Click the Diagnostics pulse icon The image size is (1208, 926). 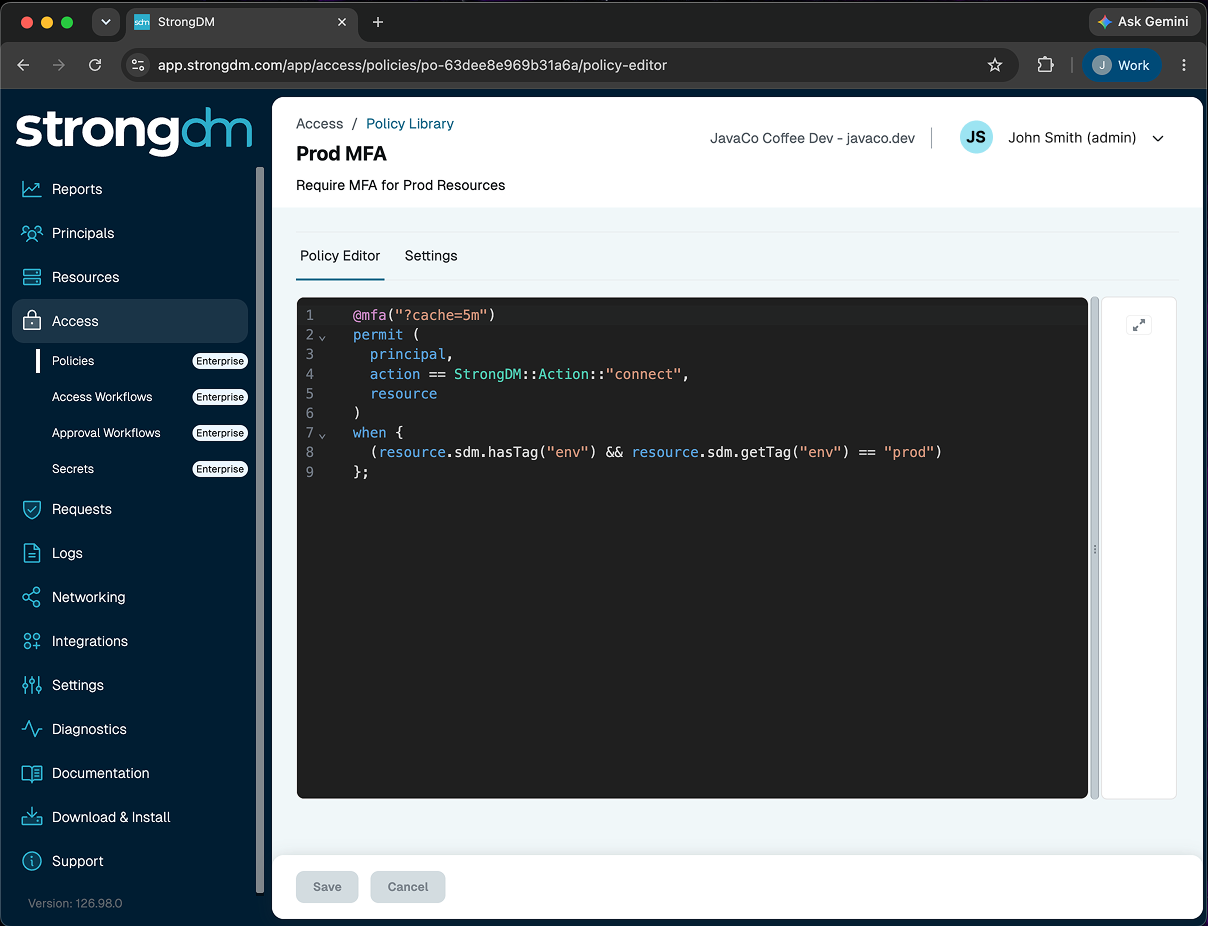pyautogui.click(x=32, y=729)
